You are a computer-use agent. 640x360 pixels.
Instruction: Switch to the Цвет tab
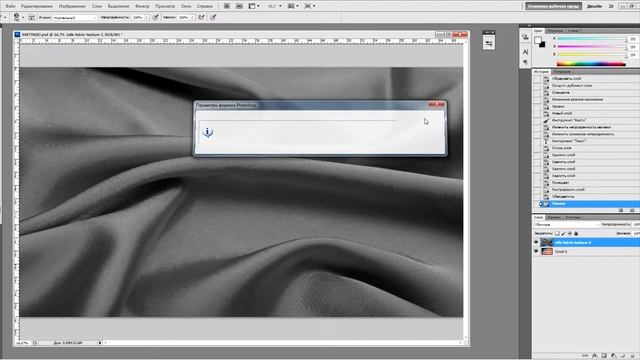pyautogui.click(x=538, y=31)
